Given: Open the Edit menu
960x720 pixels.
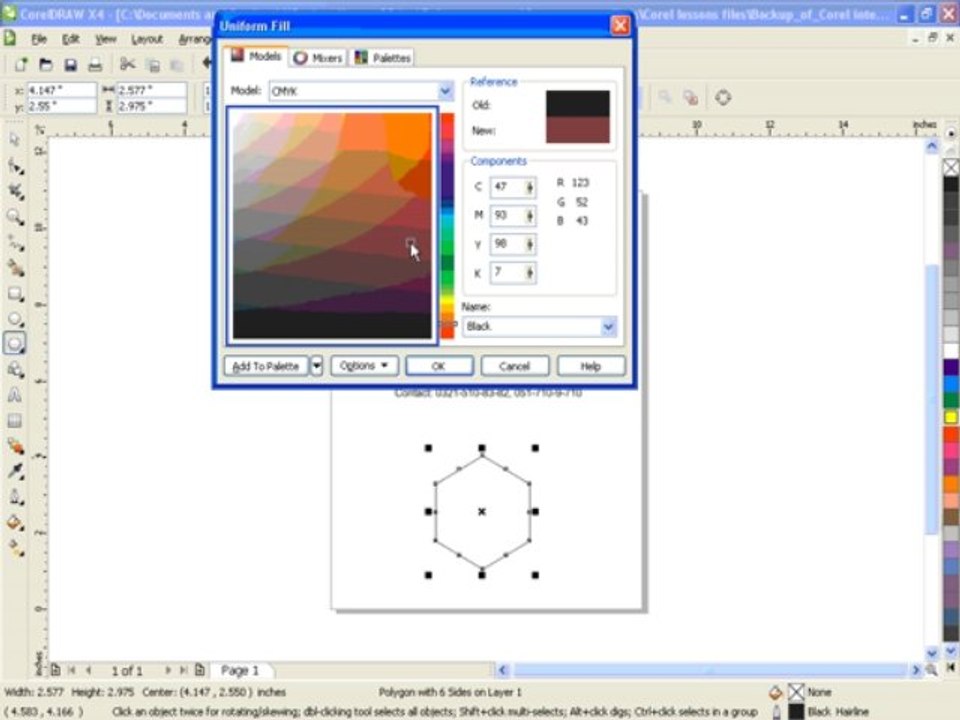Looking at the screenshot, I should tap(70, 39).
